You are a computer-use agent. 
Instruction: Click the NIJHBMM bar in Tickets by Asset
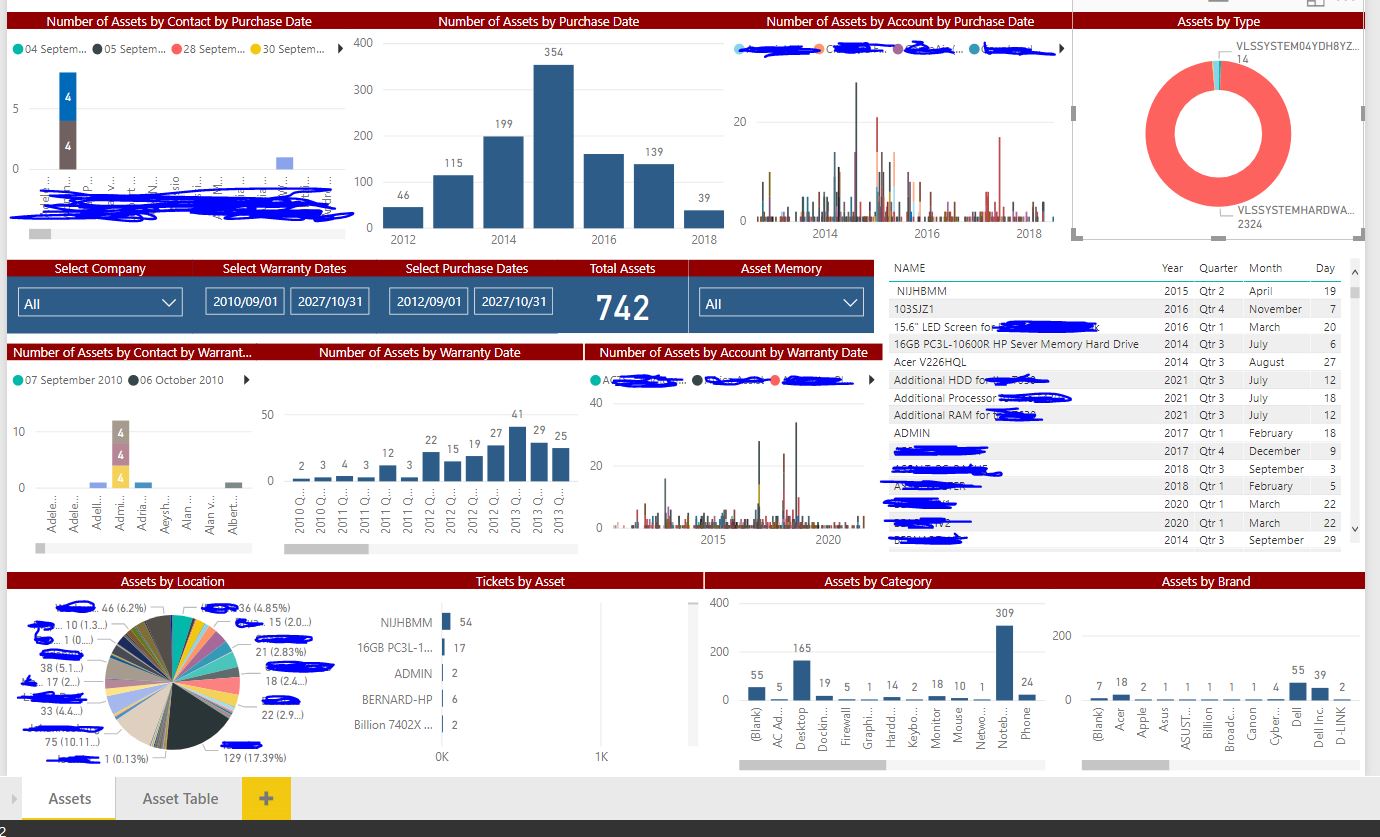click(x=446, y=622)
